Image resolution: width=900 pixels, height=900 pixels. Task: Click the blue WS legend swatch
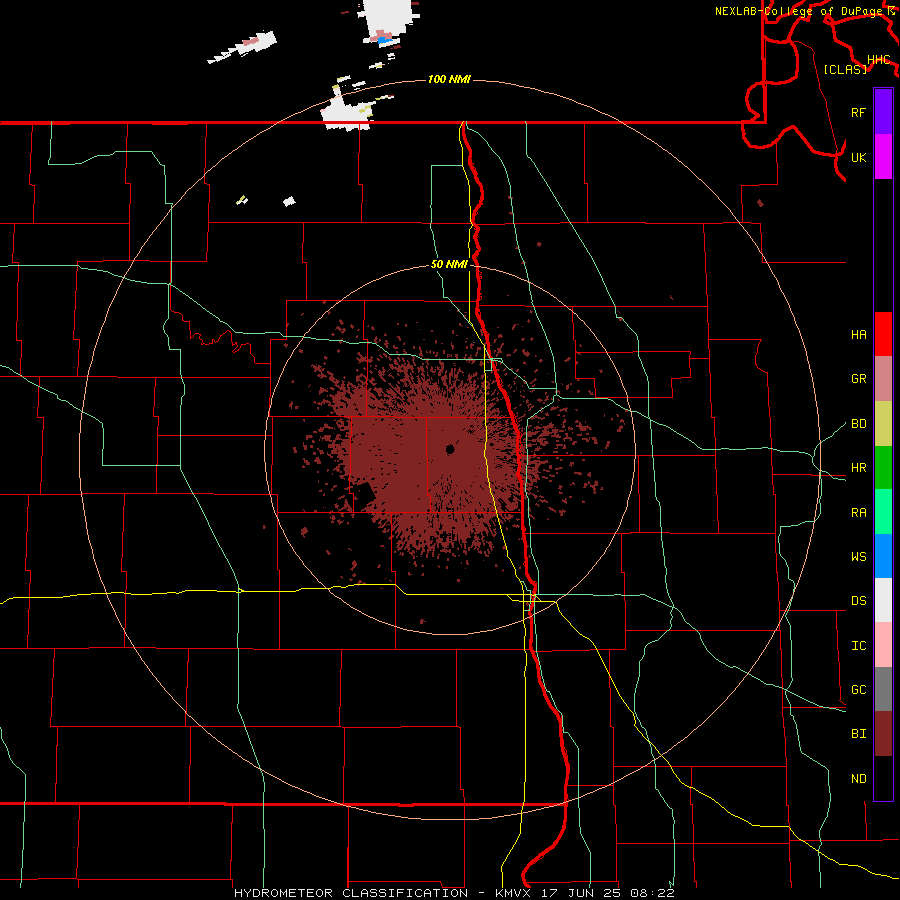coord(883,556)
